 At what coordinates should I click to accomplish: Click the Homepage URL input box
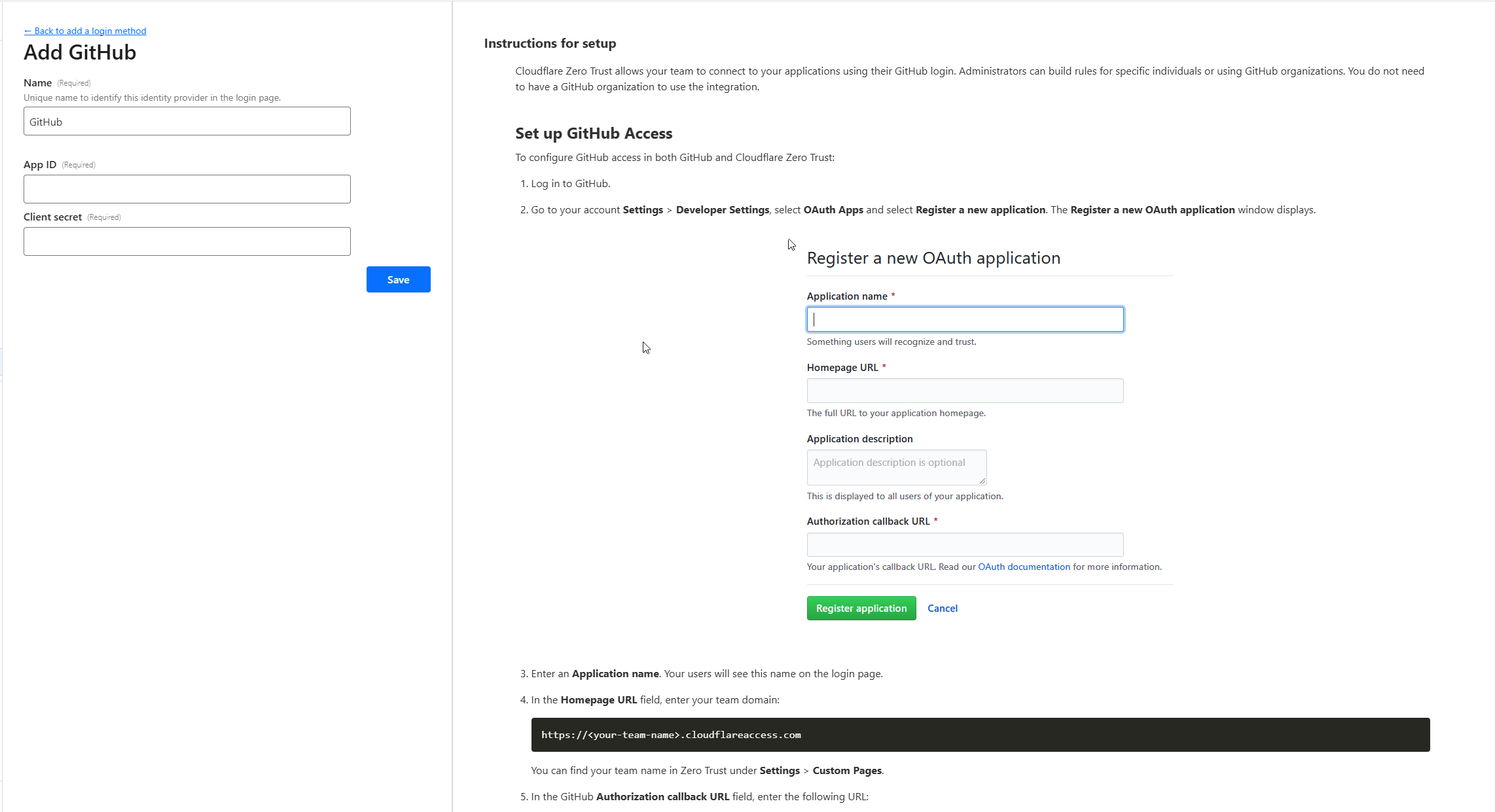tap(965, 391)
